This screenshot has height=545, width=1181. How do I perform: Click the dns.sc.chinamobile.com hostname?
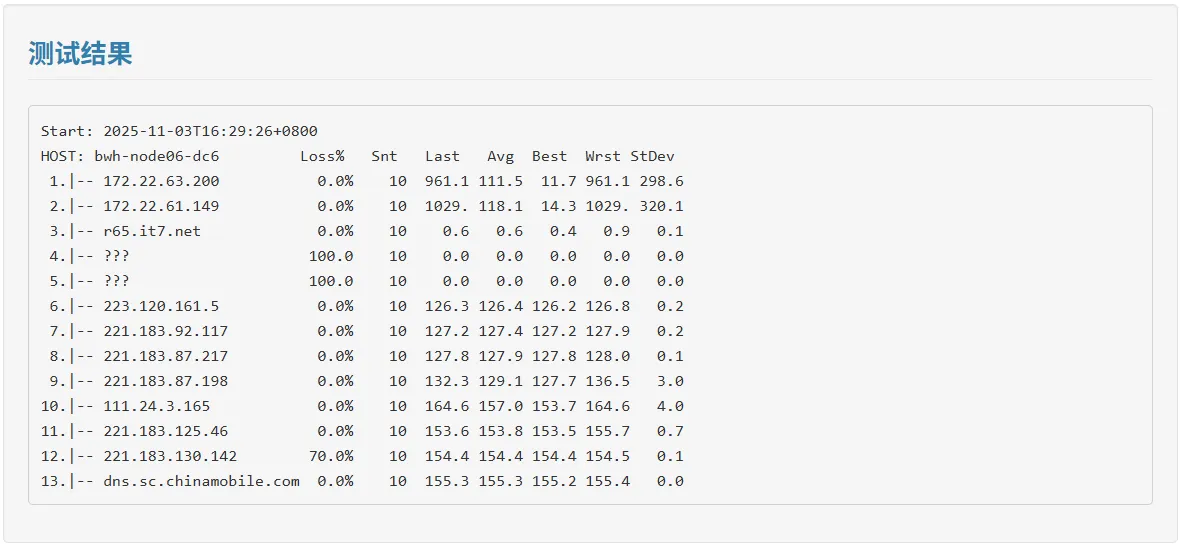(x=201, y=481)
